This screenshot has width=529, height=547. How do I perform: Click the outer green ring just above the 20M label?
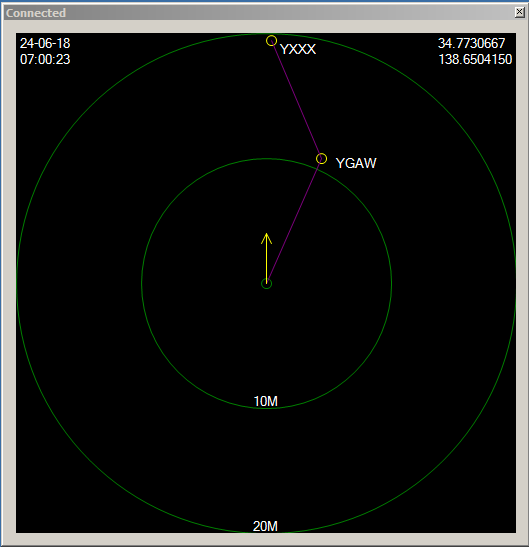point(266,533)
